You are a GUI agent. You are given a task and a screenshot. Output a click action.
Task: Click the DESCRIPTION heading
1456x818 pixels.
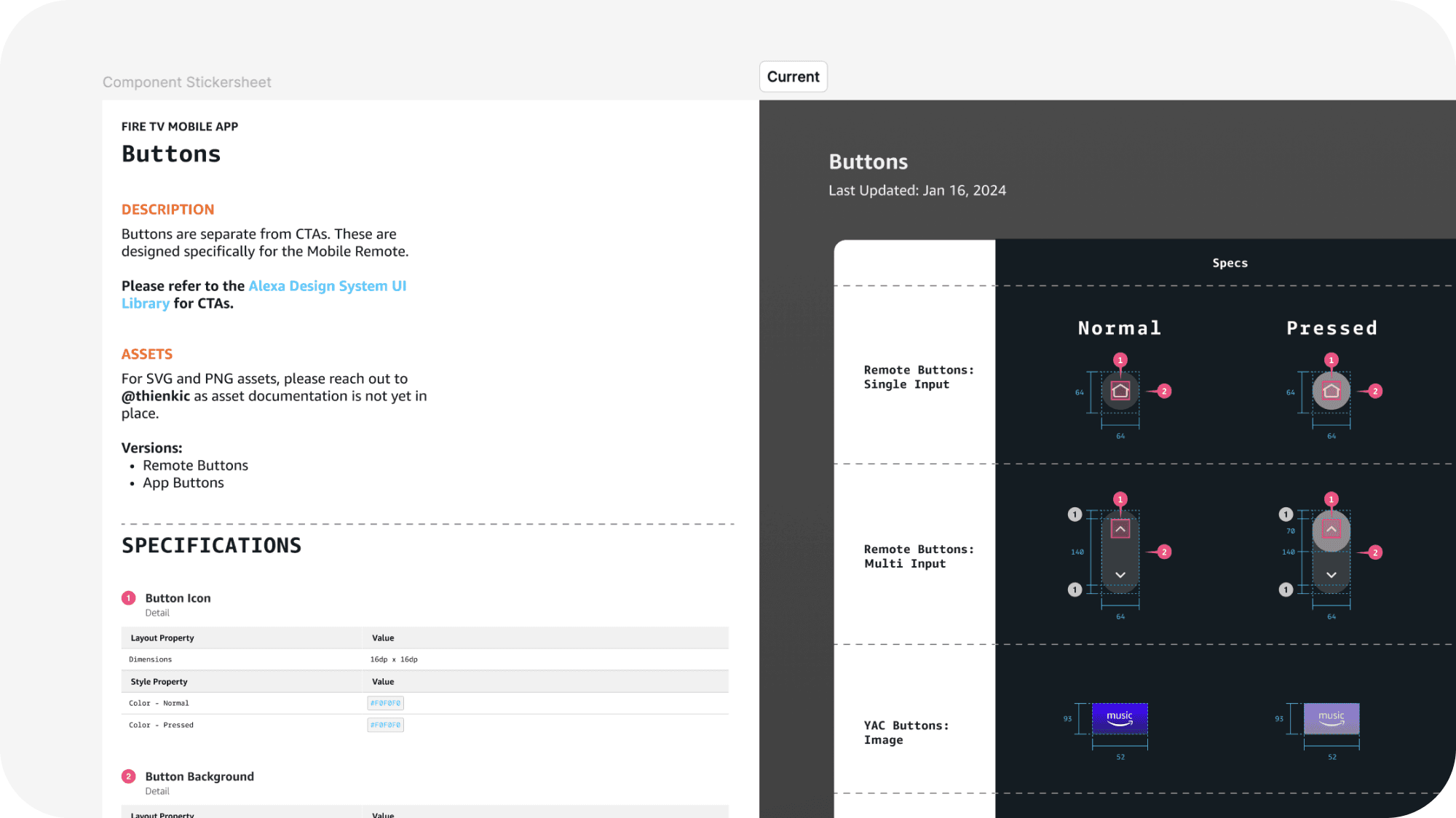tap(167, 210)
